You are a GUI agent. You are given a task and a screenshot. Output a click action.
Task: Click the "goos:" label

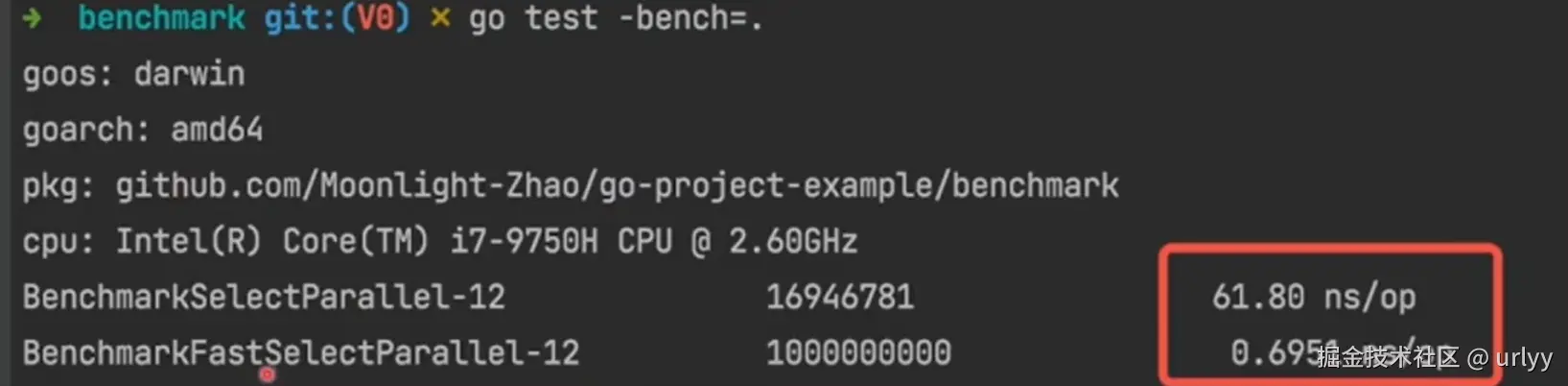point(67,74)
